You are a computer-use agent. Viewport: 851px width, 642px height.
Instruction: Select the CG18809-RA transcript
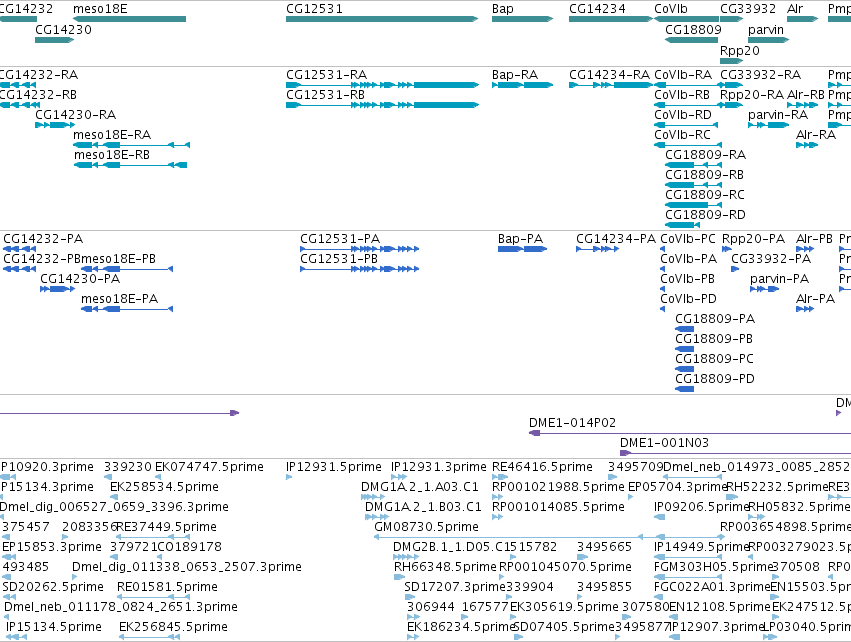(x=693, y=165)
